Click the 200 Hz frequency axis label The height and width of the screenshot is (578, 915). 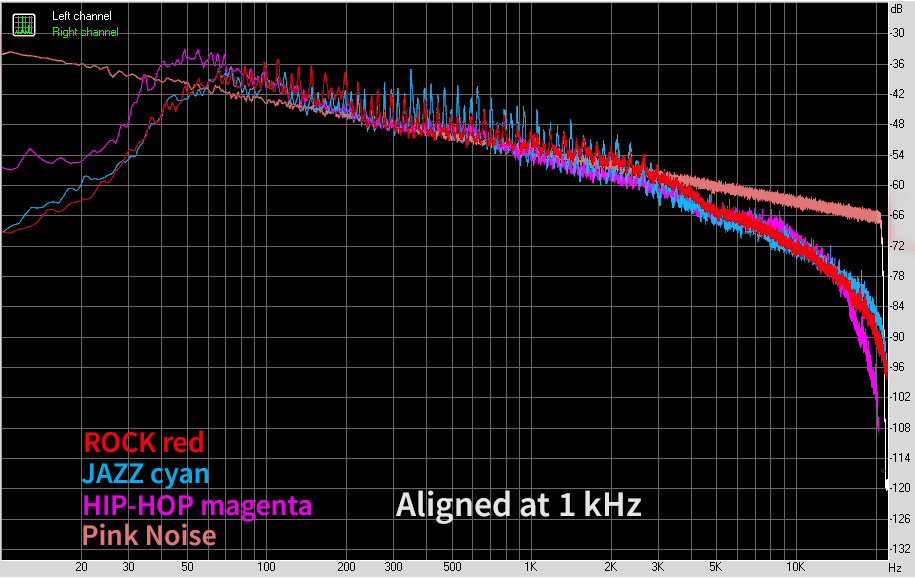coord(347,566)
